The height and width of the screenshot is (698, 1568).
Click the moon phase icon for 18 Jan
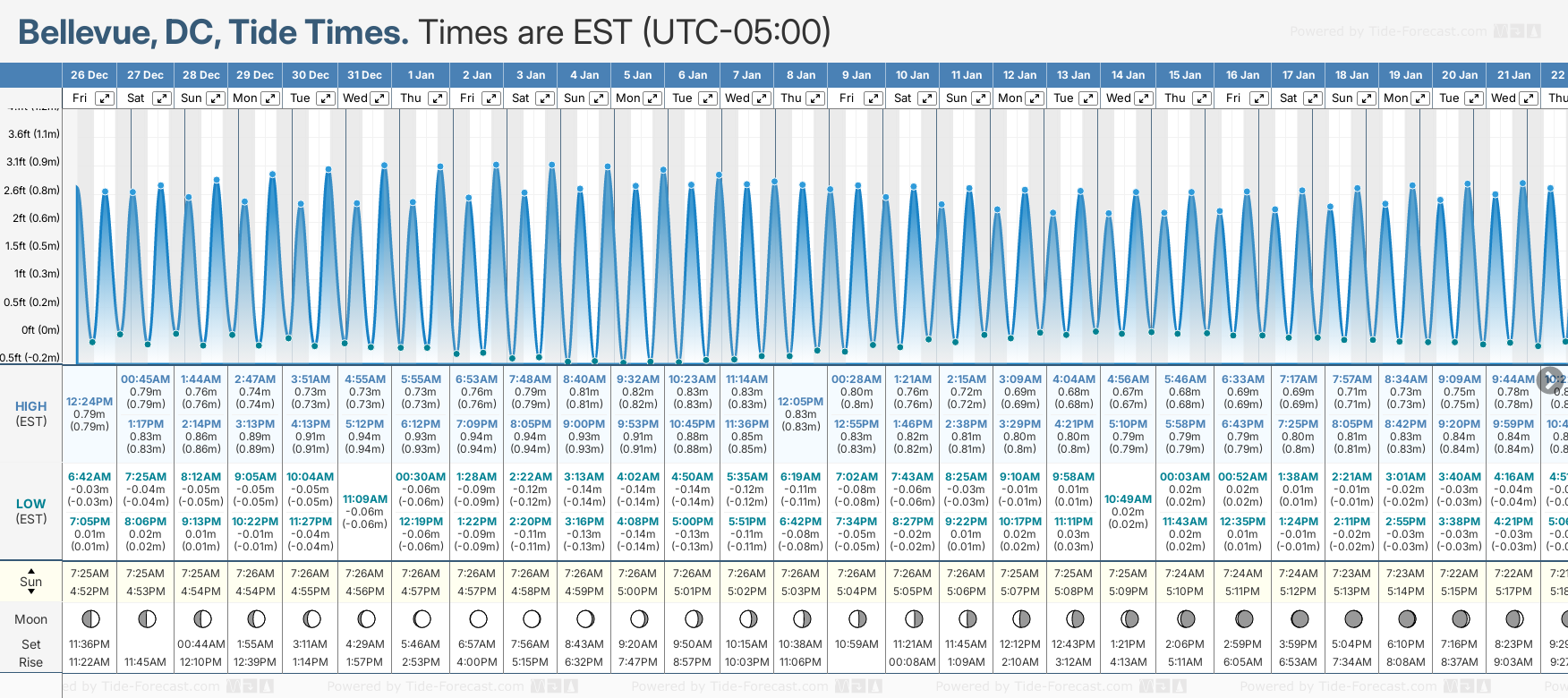click(1353, 618)
